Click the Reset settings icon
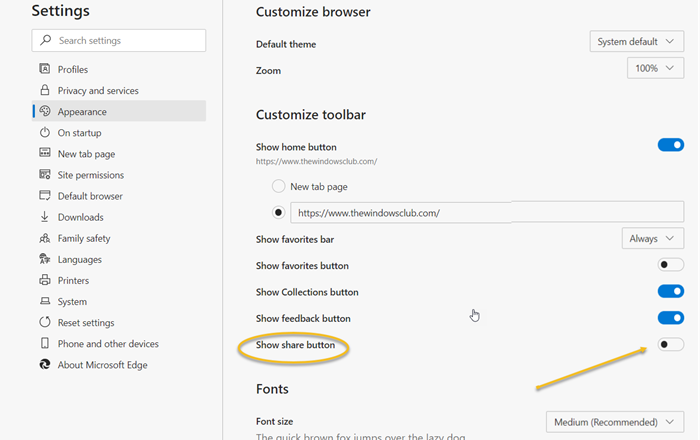700x440 pixels. 45,322
